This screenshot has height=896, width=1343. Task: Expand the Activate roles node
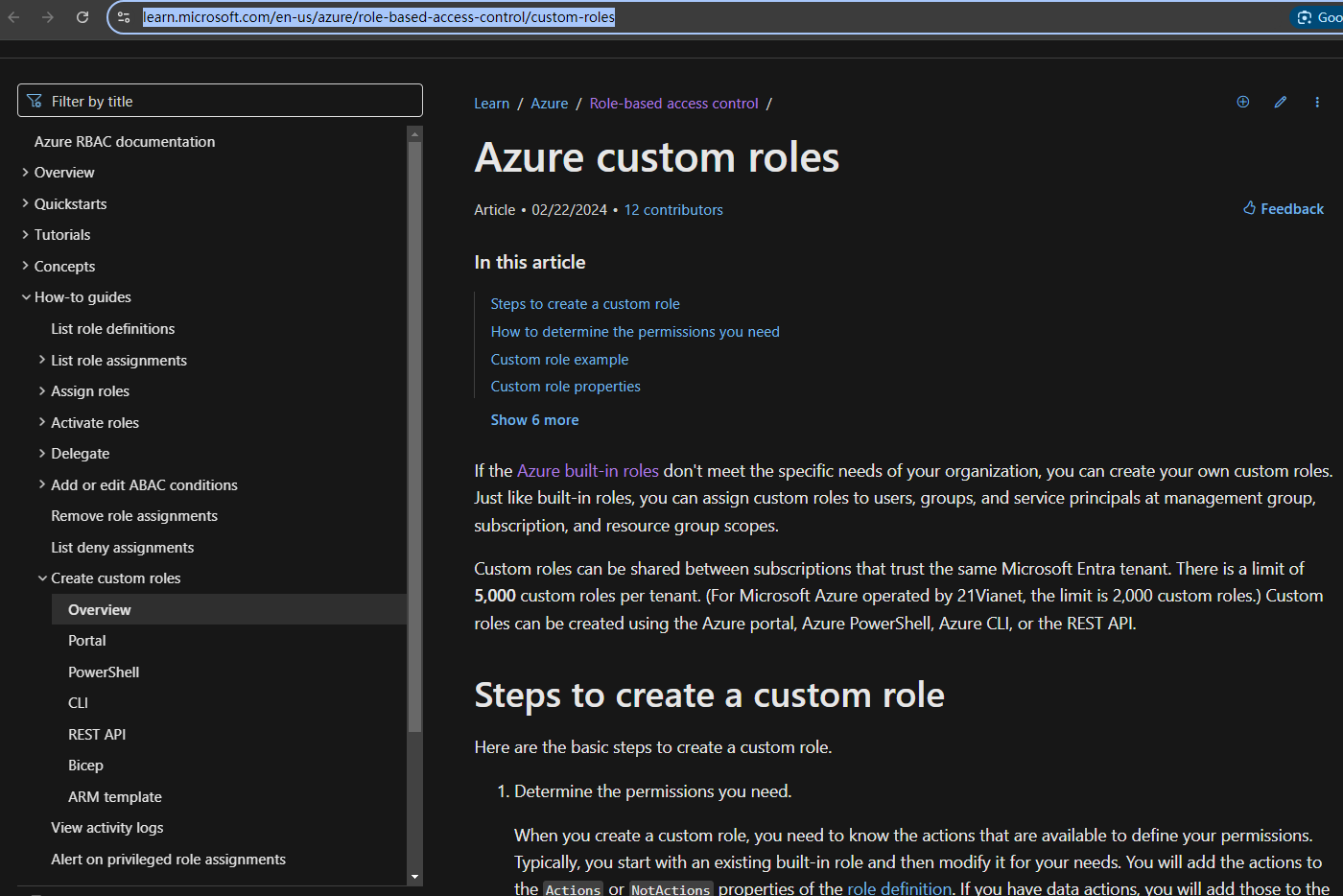pyautogui.click(x=42, y=422)
